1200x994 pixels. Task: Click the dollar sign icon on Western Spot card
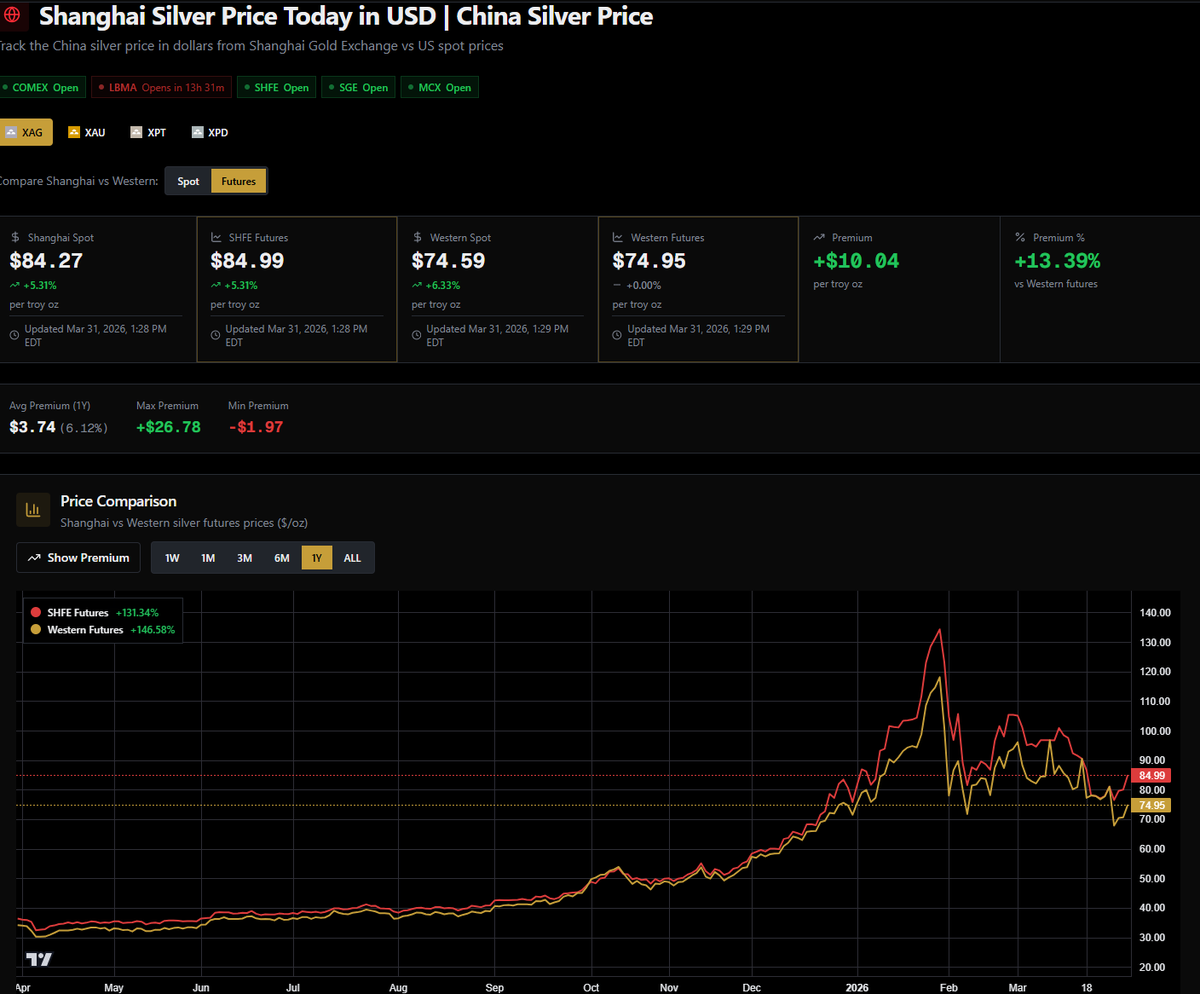417,237
